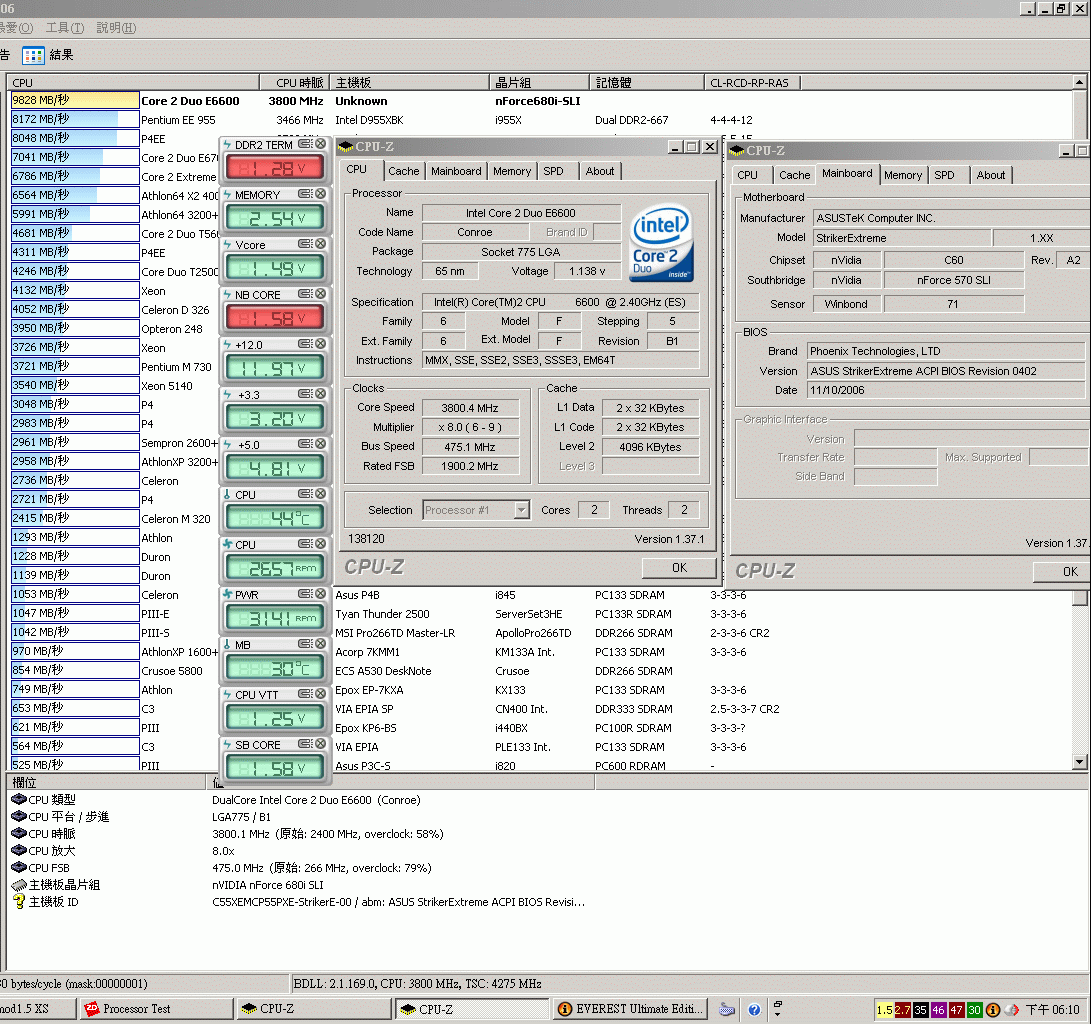The image size is (1091, 1024).
Task: Close the +12.0 voltage widget
Action: [321, 344]
